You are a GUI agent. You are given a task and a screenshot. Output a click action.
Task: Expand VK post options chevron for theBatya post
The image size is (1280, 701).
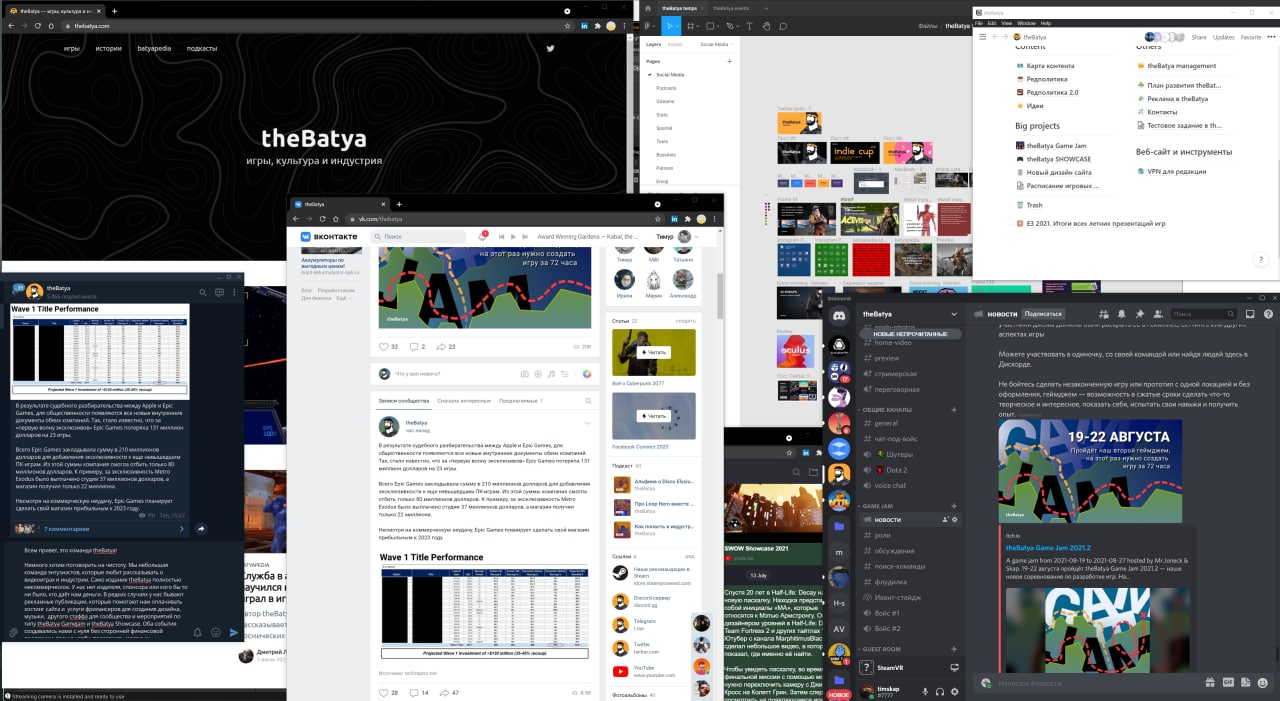point(587,423)
